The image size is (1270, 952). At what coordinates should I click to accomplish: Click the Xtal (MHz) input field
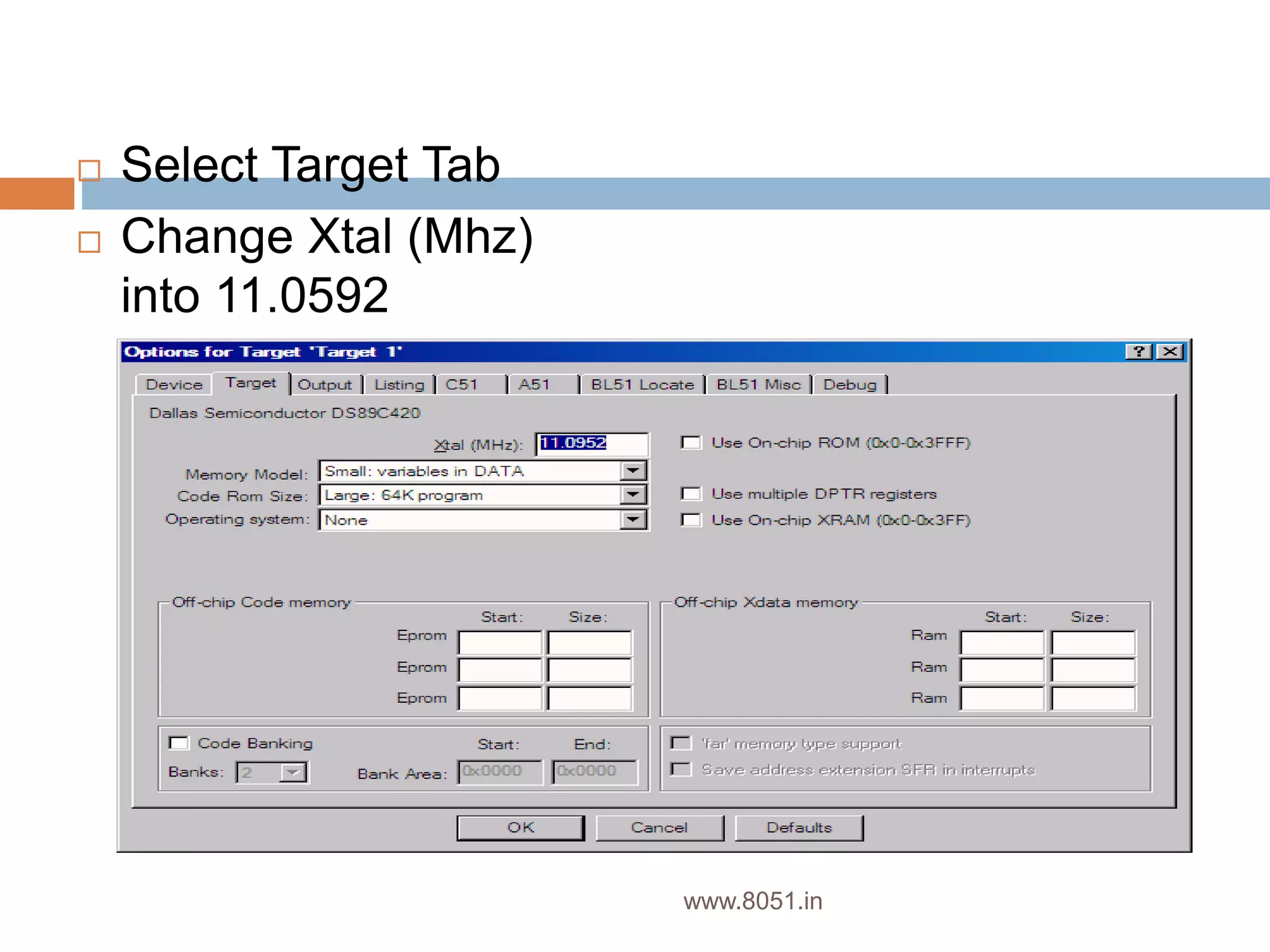[591, 444]
